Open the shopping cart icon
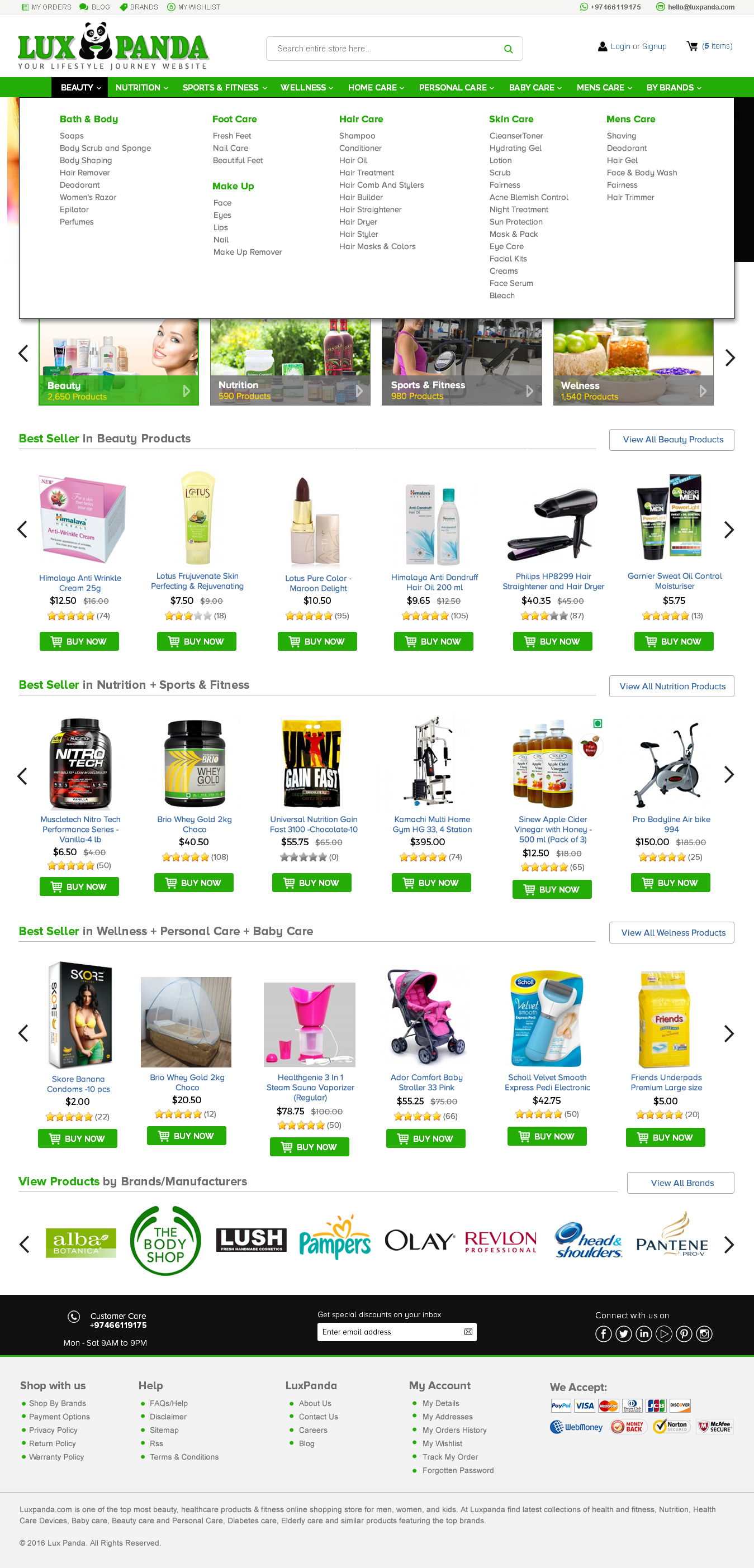Image resolution: width=754 pixels, height=1568 pixels. [x=692, y=46]
